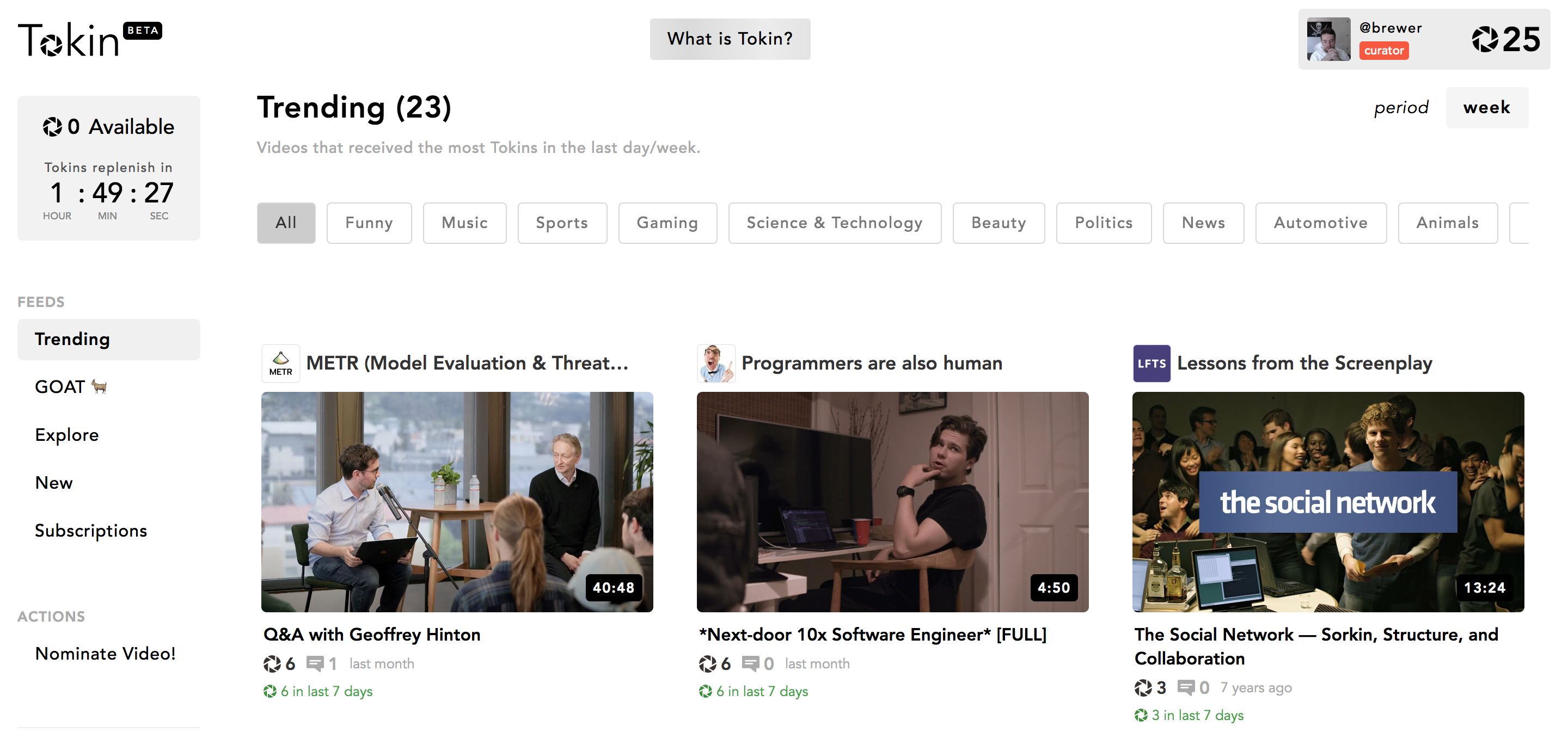This screenshot has width=1568, height=738.
Task: Click the 13:24 duration badge
Action: [1484, 588]
